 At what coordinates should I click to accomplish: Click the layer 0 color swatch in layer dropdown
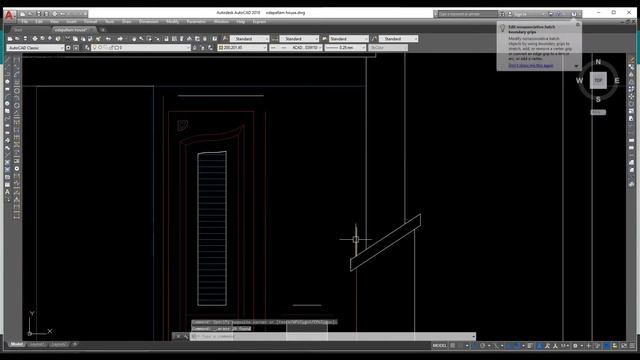pos(116,48)
